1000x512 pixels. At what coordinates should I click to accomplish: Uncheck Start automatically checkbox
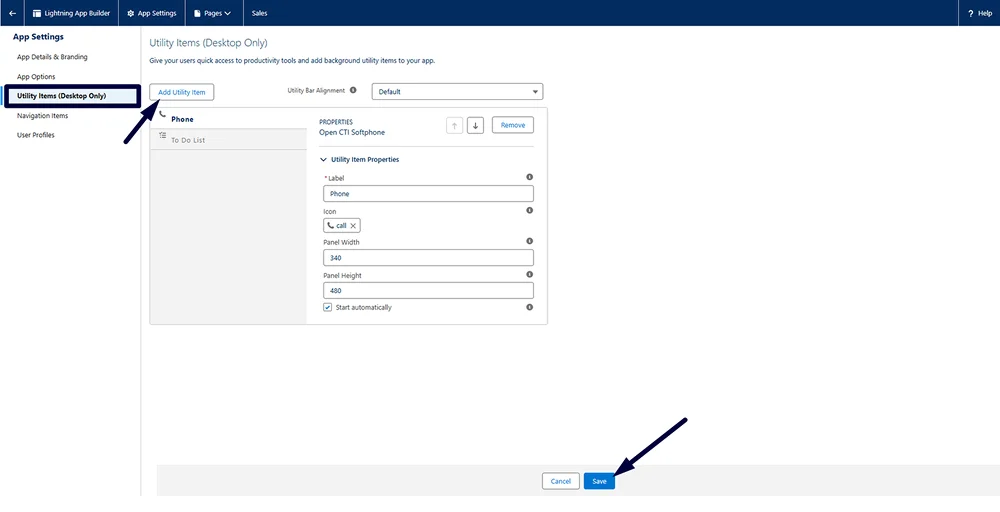[x=328, y=307]
